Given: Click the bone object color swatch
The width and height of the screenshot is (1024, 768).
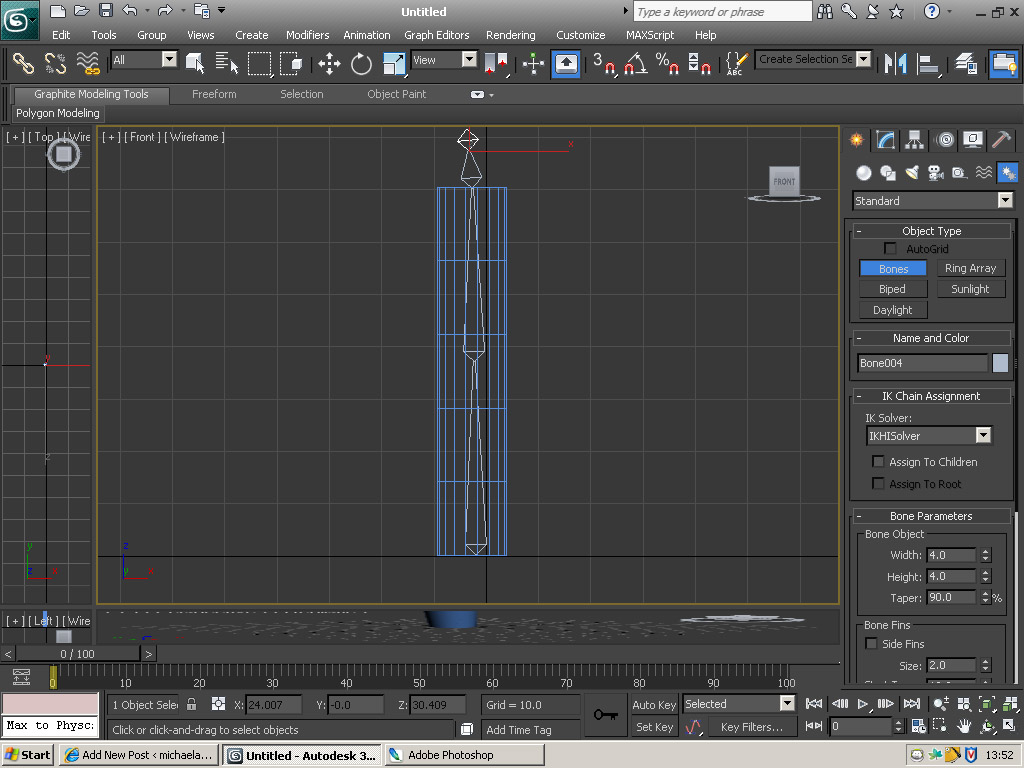Looking at the screenshot, I should (x=1000, y=363).
